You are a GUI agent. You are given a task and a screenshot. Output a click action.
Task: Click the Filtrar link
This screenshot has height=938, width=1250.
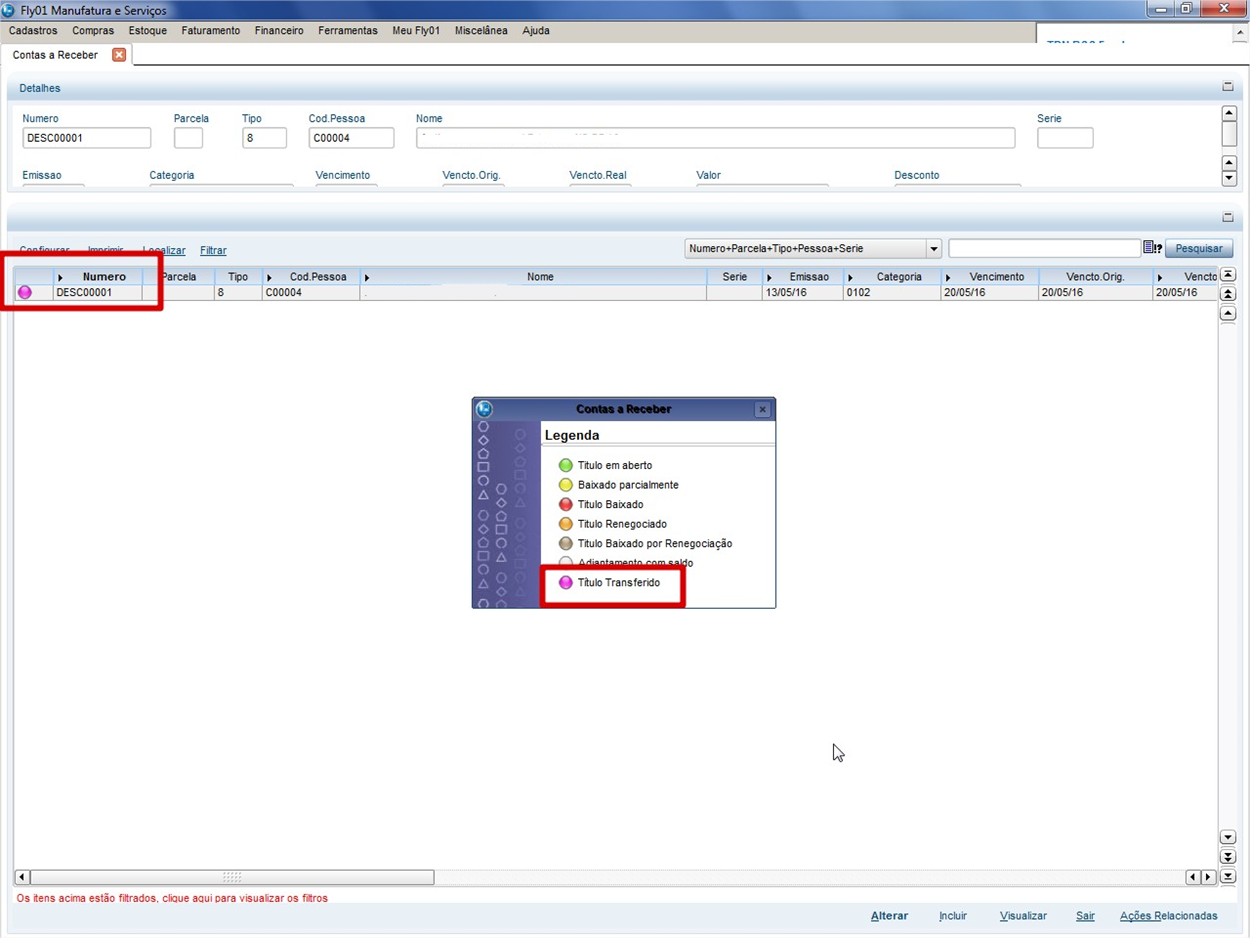213,251
